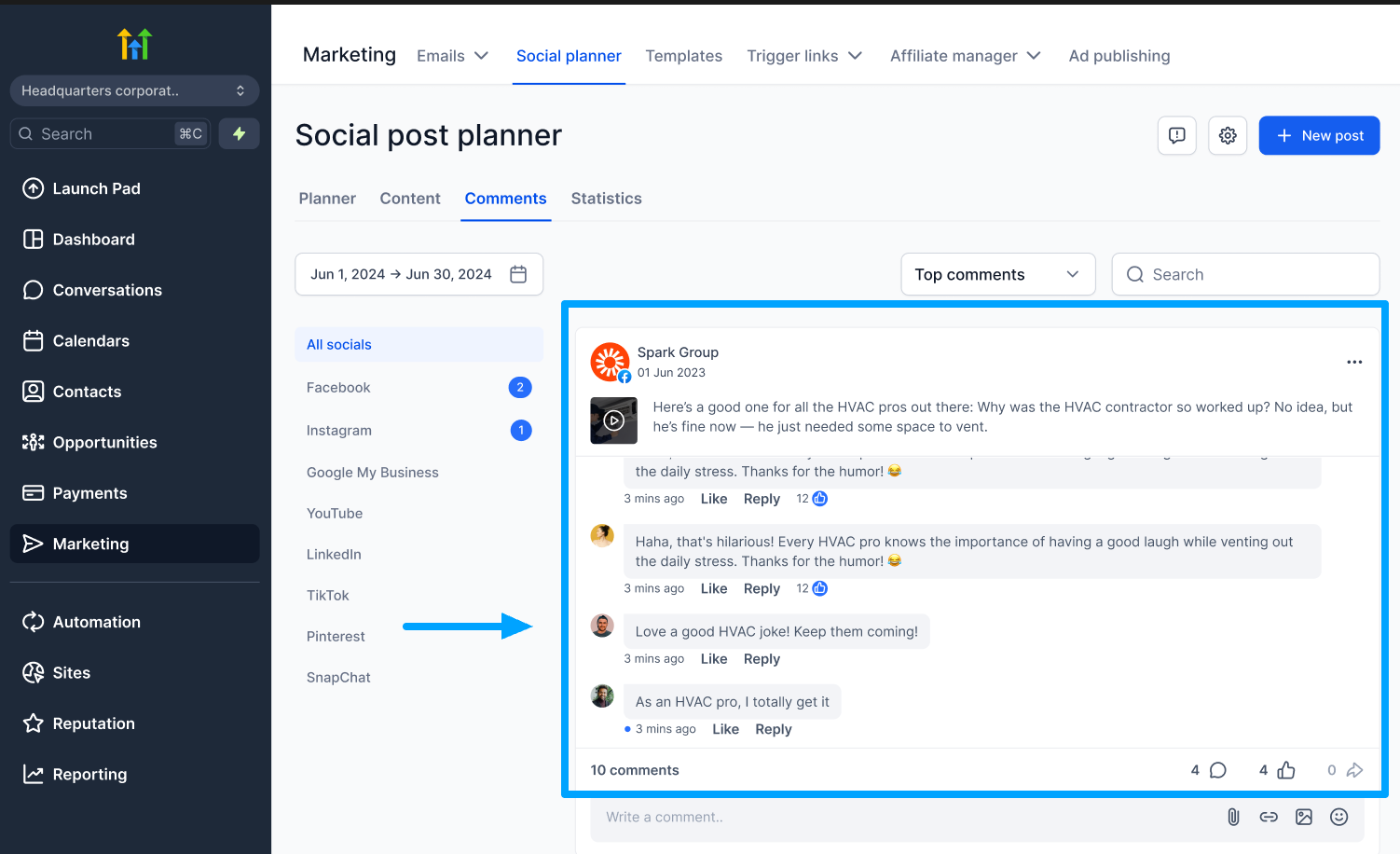Click the lightning bolt quick actions icon
The height and width of the screenshot is (854, 1400).
[239, 133]
